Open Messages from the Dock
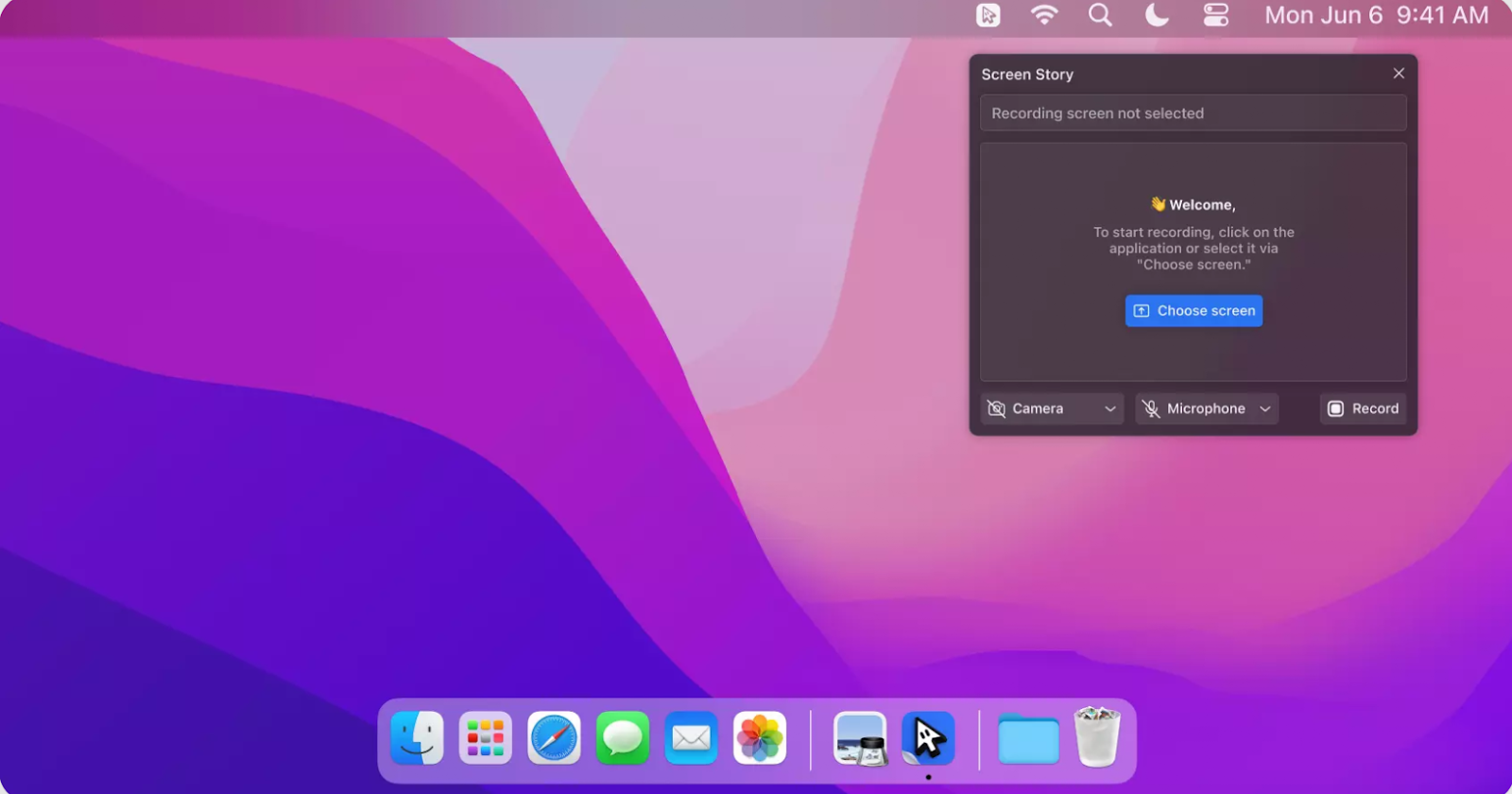The image size is (1512, 794). pyautogui.click(x=623, y=738)
